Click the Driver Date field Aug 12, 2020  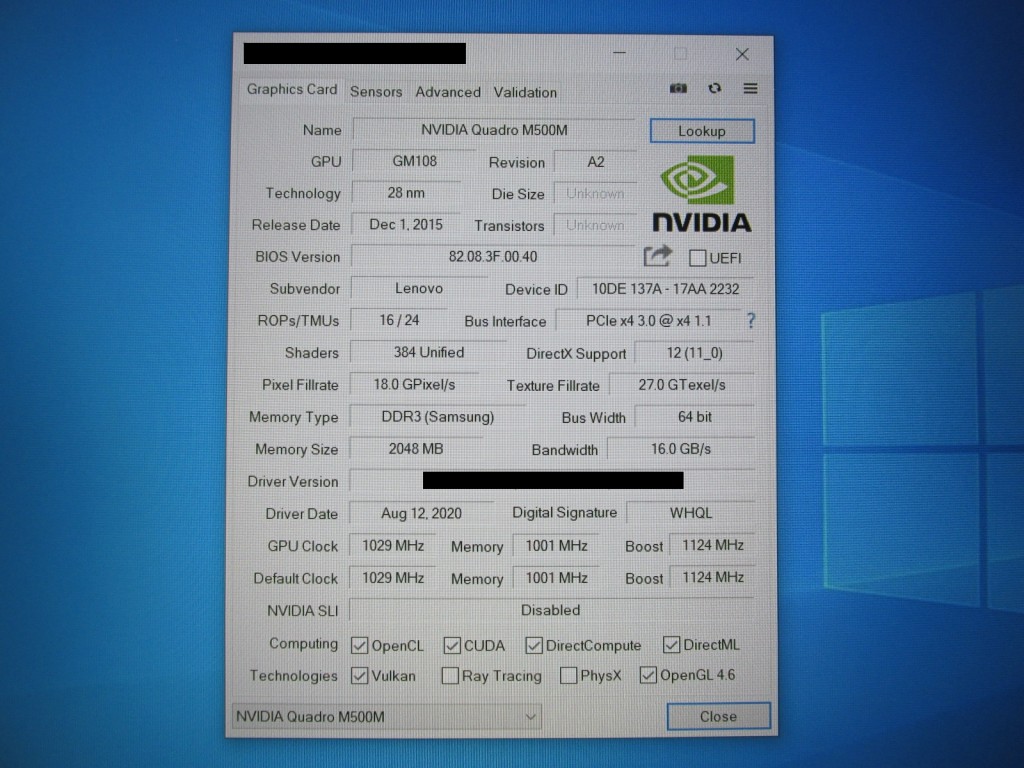click(x=421, y=513)
